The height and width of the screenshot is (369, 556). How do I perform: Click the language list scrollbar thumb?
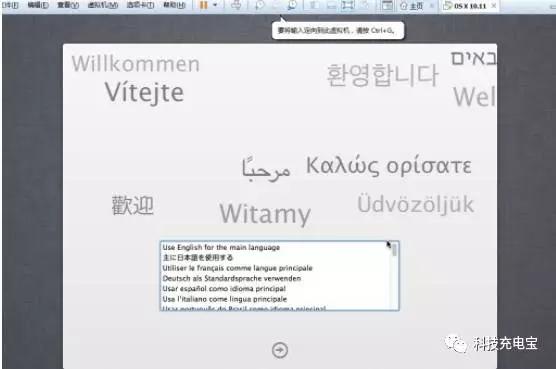click(394, 250)
